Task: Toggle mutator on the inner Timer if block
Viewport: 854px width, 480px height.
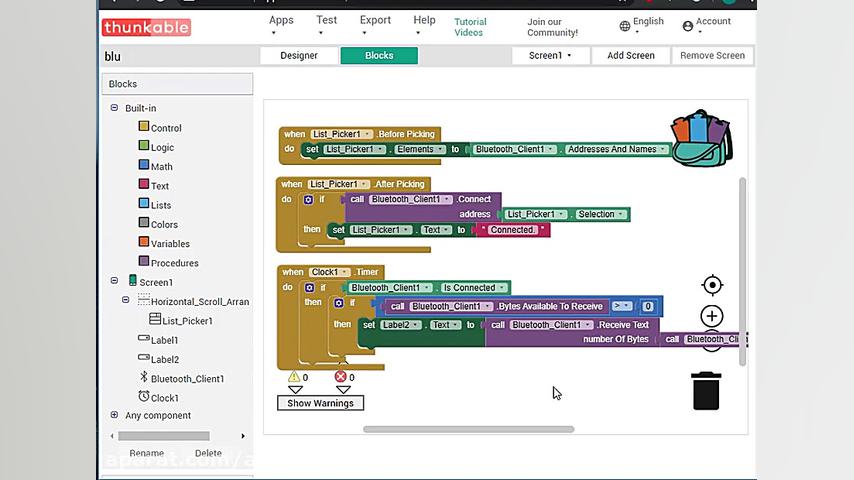Action: [x=339, y=302]
